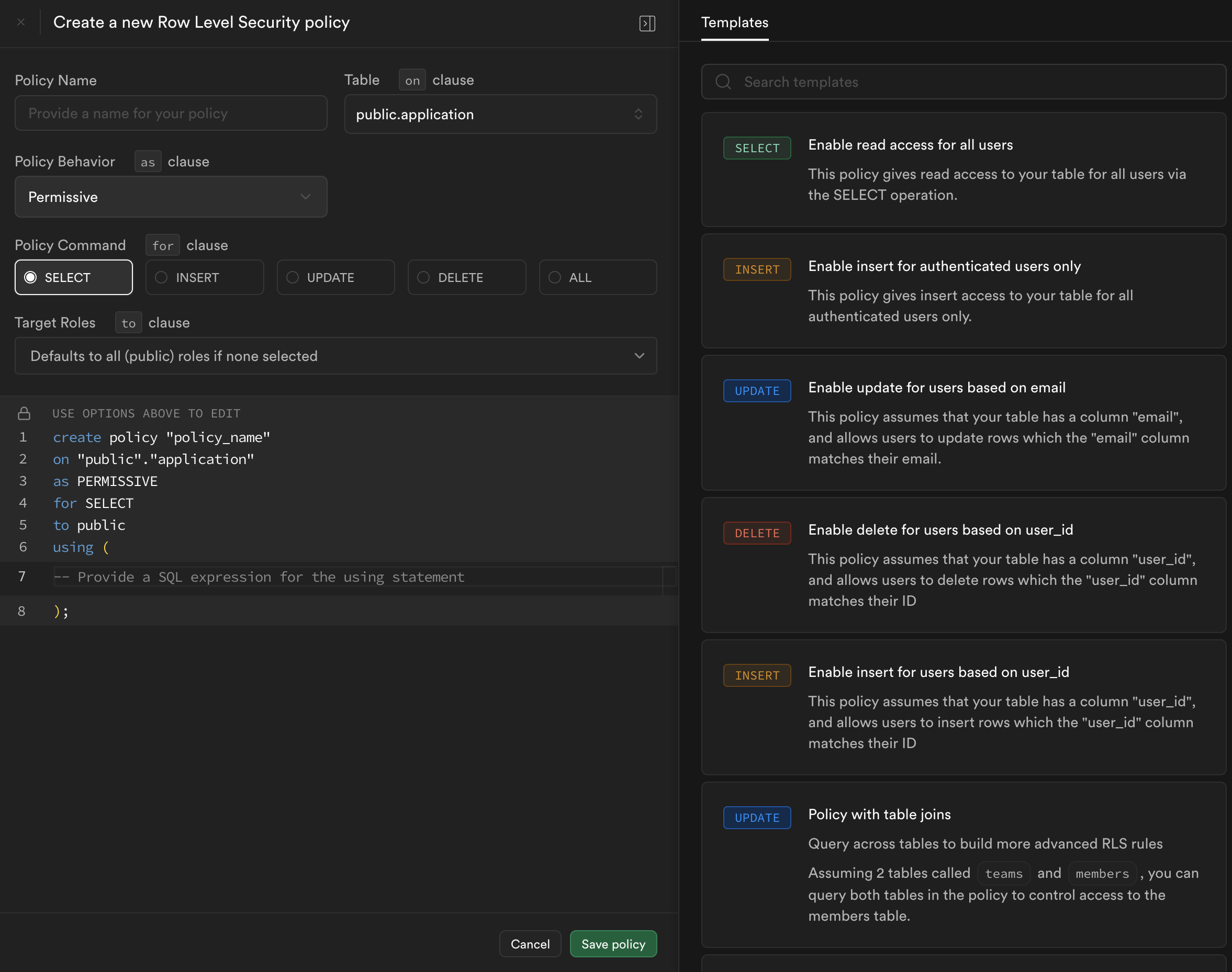Viewport: 1232px width, 972px height.
Task: Click the blue UPDATE badge for email template
Action: pyautogui.click(x=757, y=391)
